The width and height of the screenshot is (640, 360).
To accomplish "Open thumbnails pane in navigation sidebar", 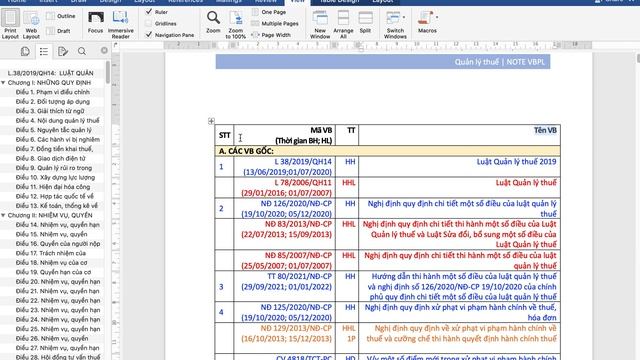I will 25,51.
